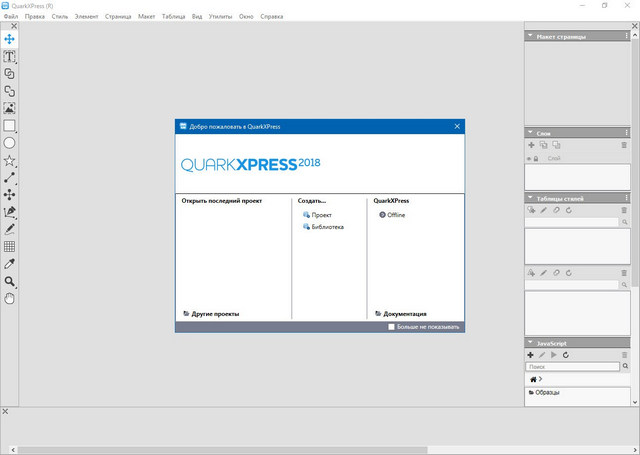Click pencil edit icon in paragraph styles row
The image size is (640, 455).
click(544, 210)
